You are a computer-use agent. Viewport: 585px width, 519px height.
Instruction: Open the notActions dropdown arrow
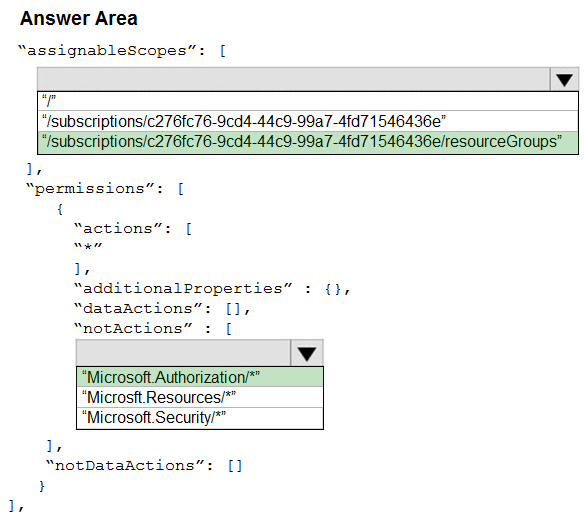pyautogui.click(x=307, y=353)
